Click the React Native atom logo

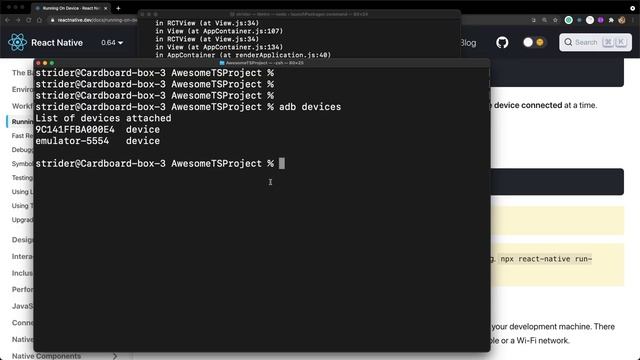[18, 42]
